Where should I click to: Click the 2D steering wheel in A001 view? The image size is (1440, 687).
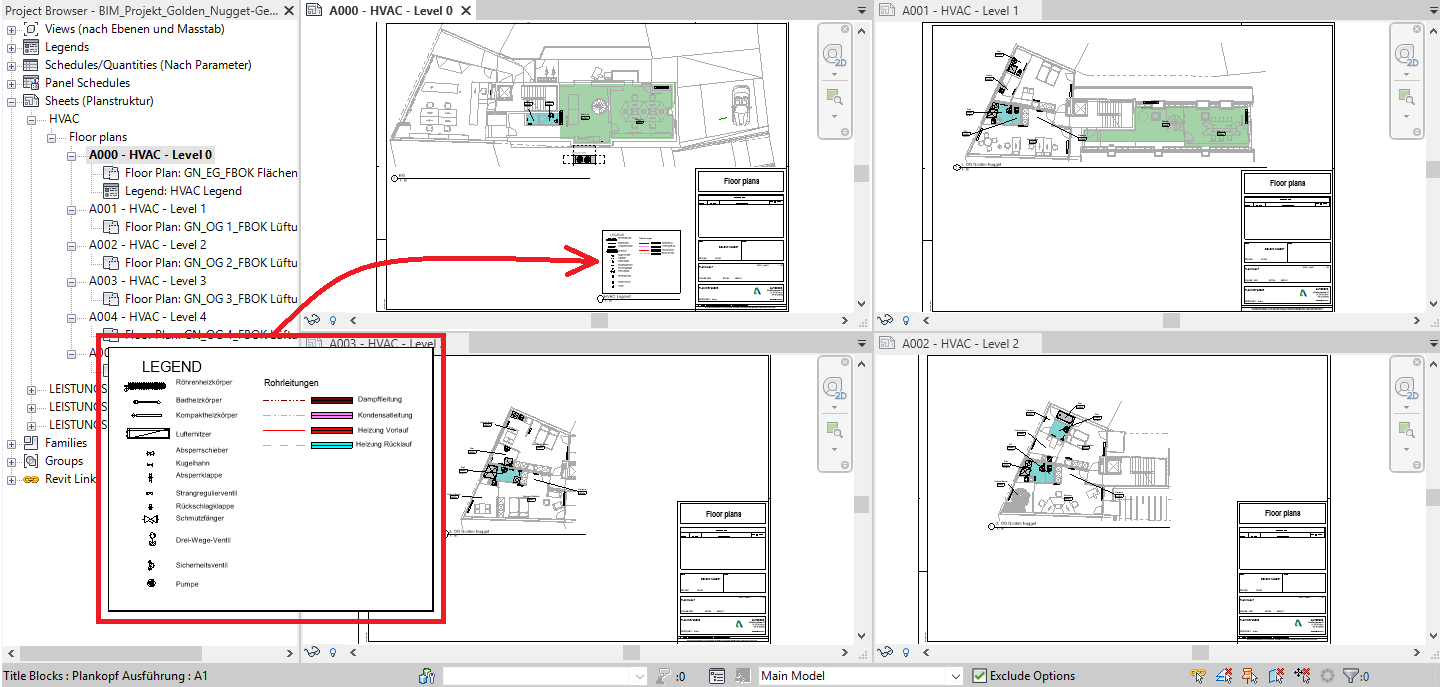point(1406,55)
